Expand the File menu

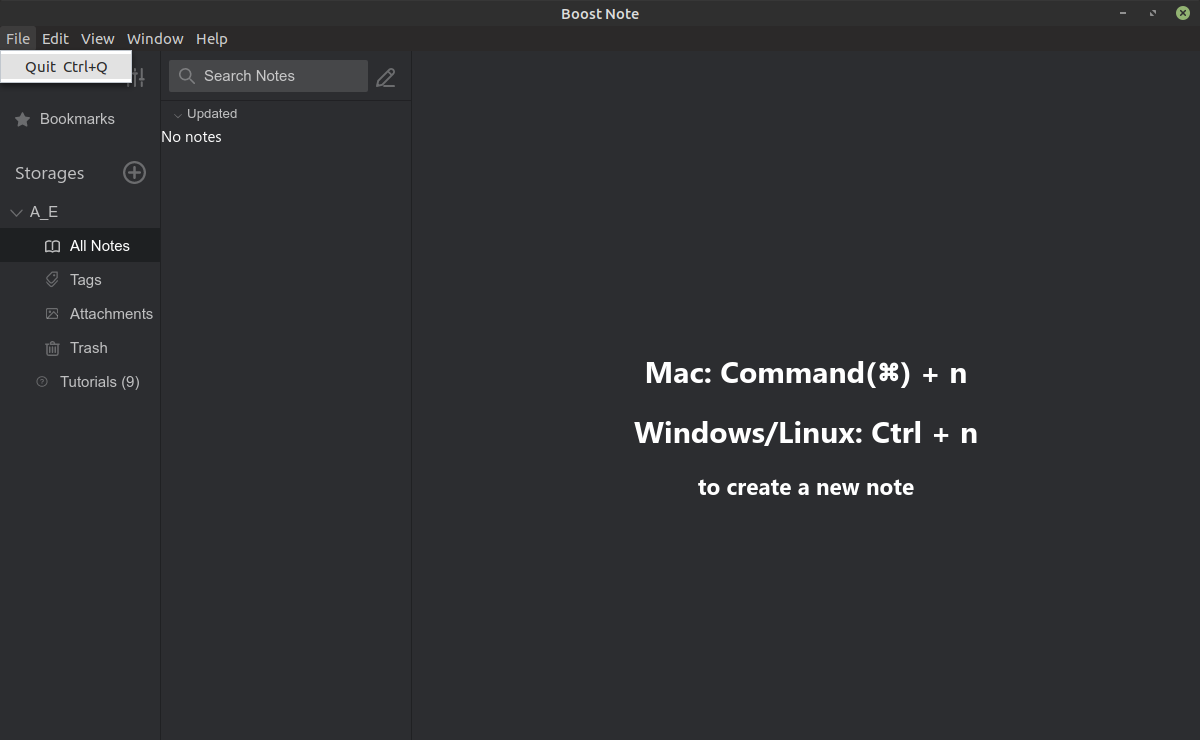pos(18,38)
